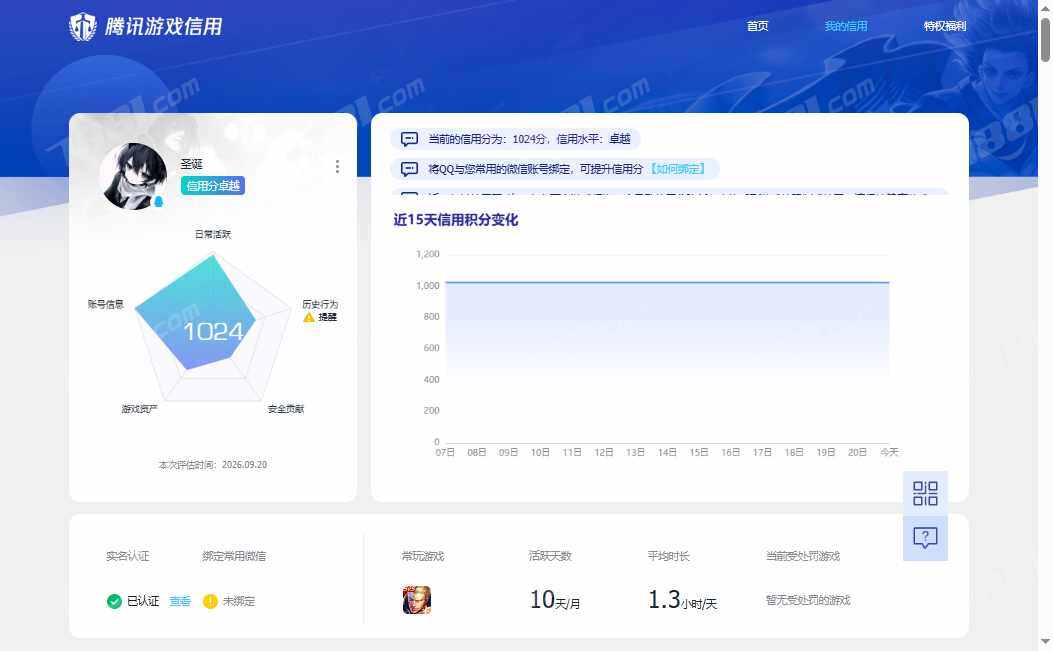Viewport: 1053px width, 651px height.
Task: Select the 游戏资产 radar label
Action: point(139,408)
